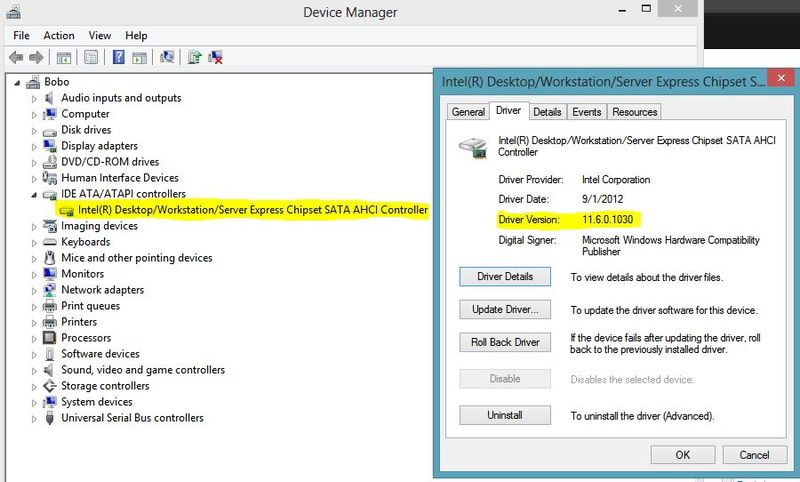Open the Action menu
The width and height of the screenshot is (800, 482).
point(59,36)
